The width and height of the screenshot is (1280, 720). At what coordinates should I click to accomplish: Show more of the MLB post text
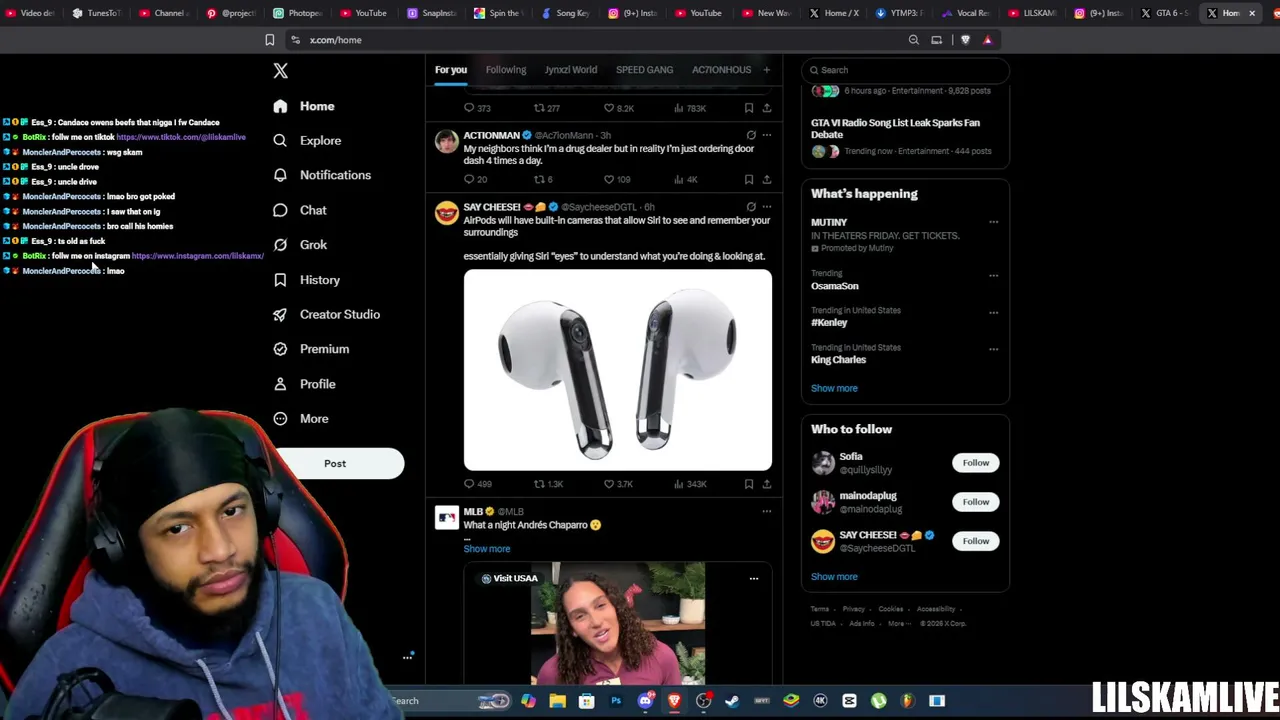[487, 549]
